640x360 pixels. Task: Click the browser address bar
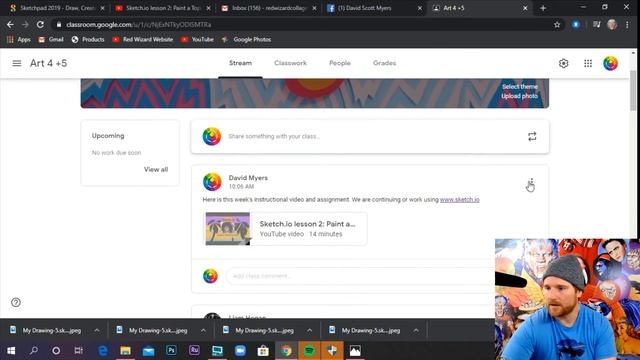(x=302, y=24)
